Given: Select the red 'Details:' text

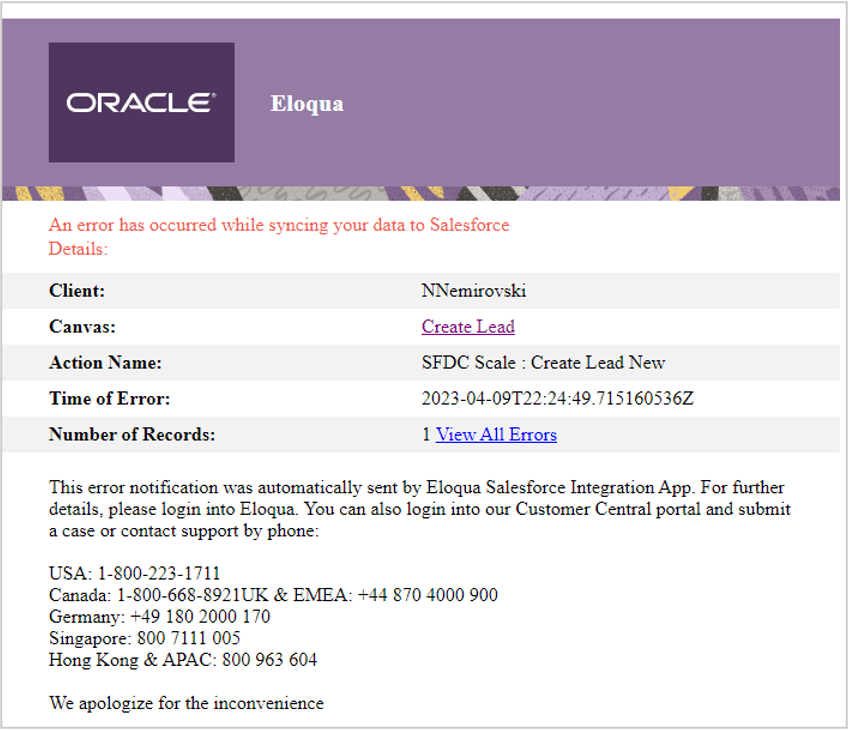Looking at the screenshot, I should click(x=78, y=249).
